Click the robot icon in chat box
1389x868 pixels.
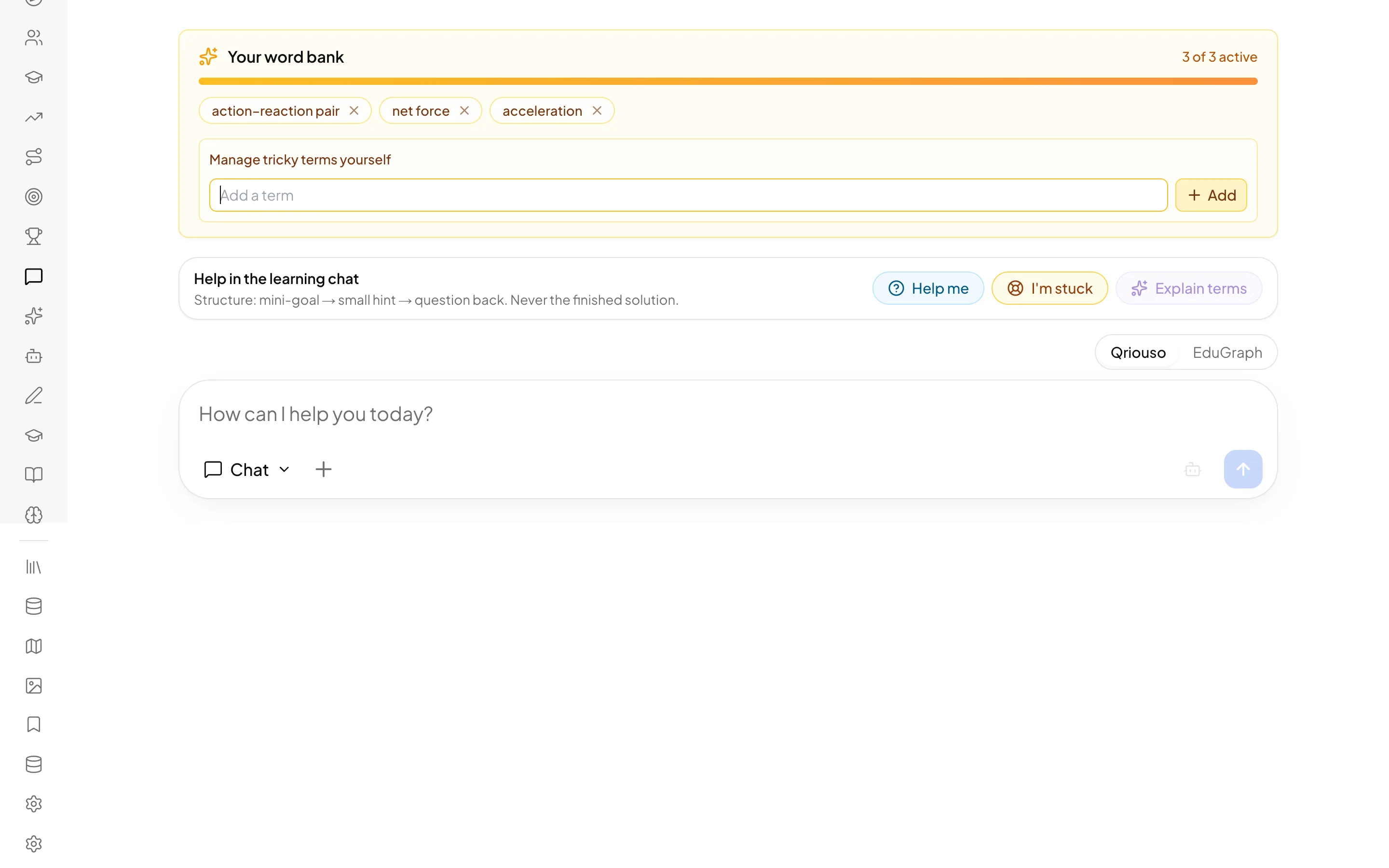[1192, 470]
